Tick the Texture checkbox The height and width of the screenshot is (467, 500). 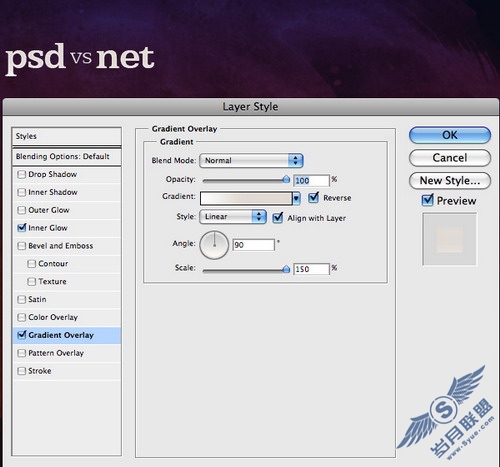tap(32, 282)
